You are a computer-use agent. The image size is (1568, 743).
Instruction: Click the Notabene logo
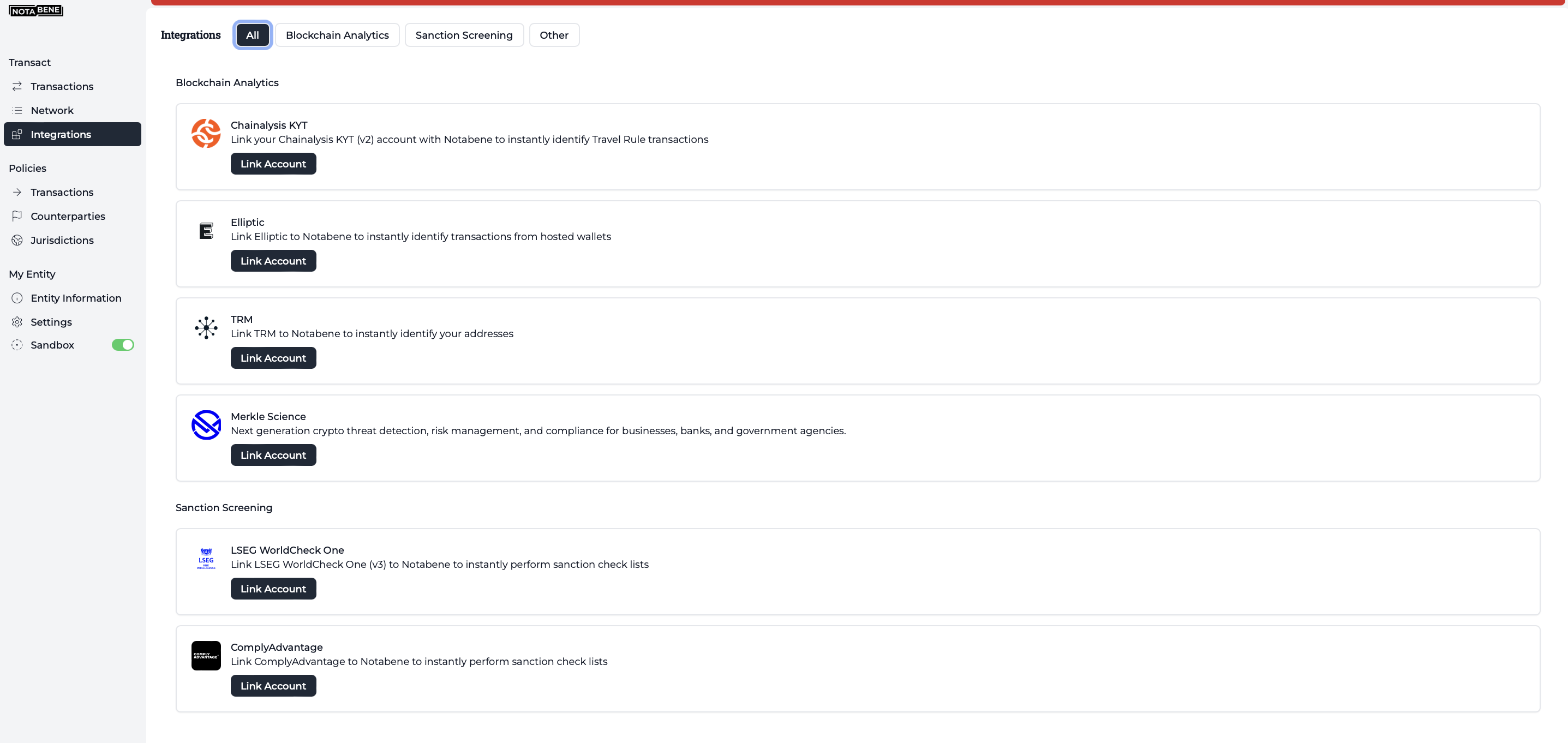tap(36, 10)
